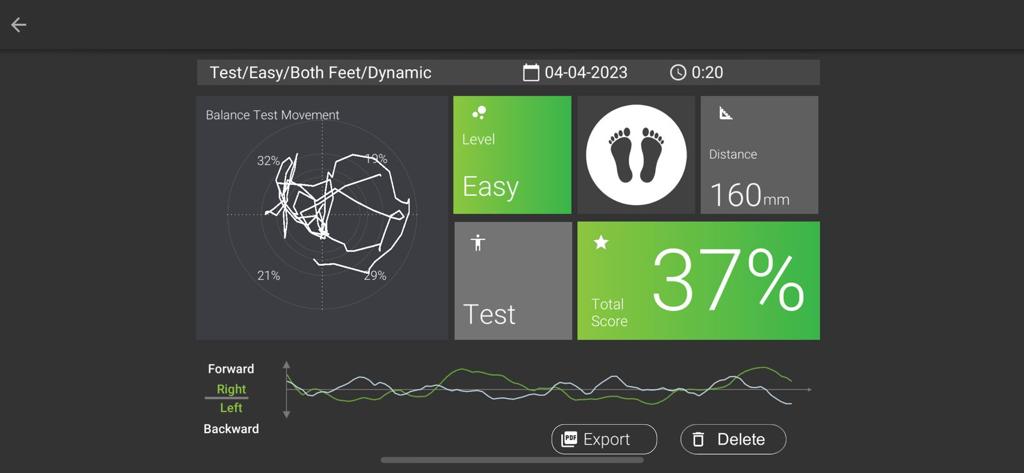Click the three-dots Level icon
The height and width of the screenshot is (473, 1024).
click(x=479, y=112)
